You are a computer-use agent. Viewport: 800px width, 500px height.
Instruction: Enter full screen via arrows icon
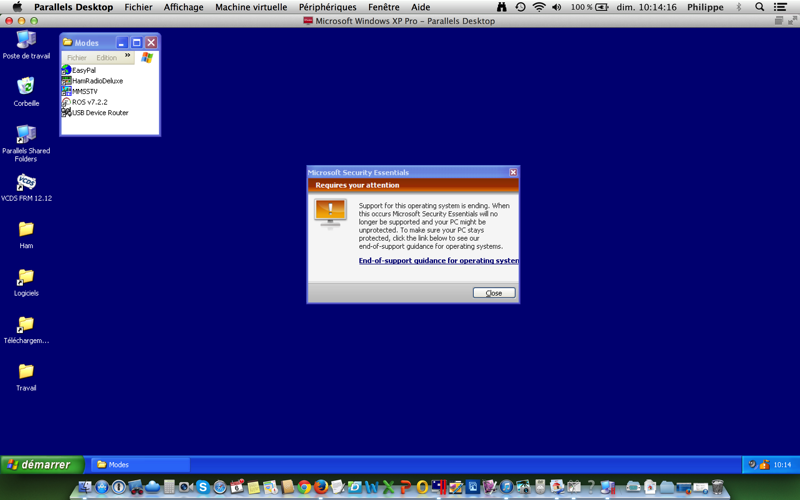coord(792,21)
